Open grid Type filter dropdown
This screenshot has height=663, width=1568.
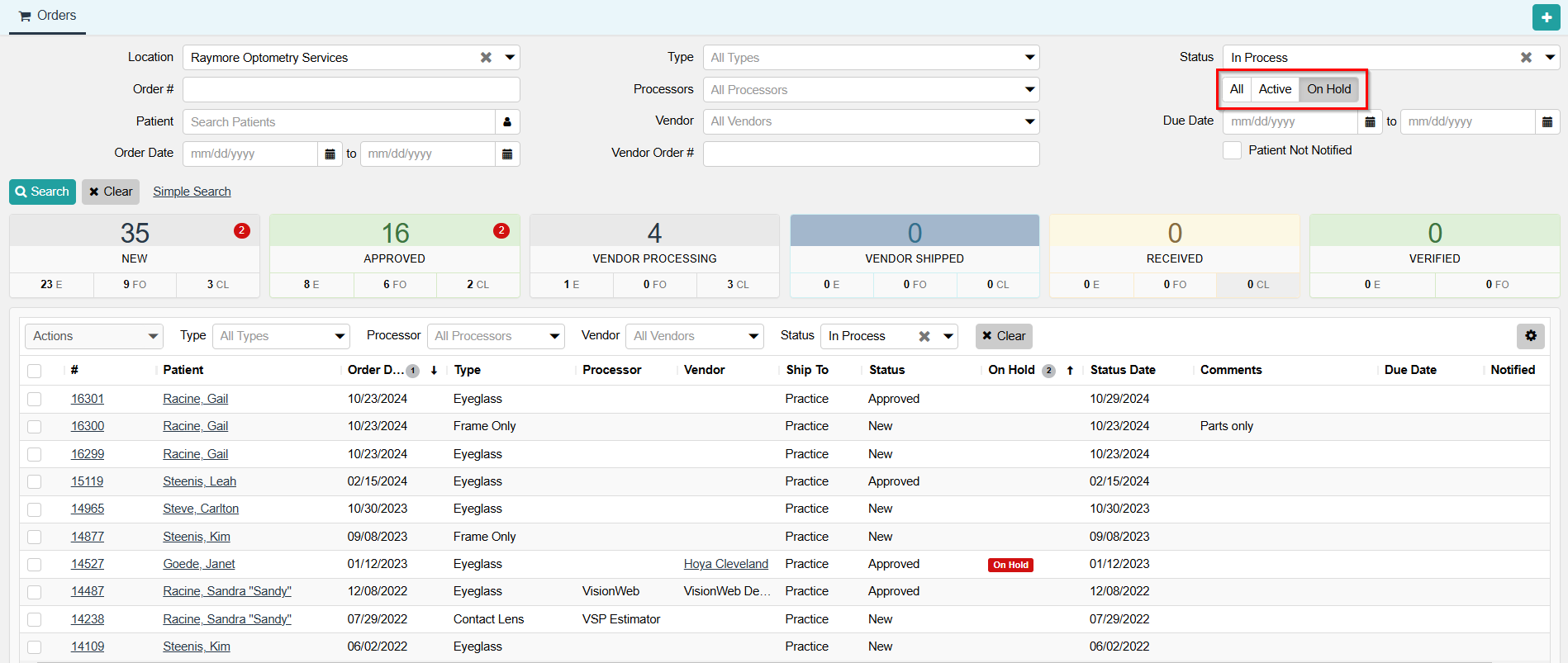tap(281, 336)
